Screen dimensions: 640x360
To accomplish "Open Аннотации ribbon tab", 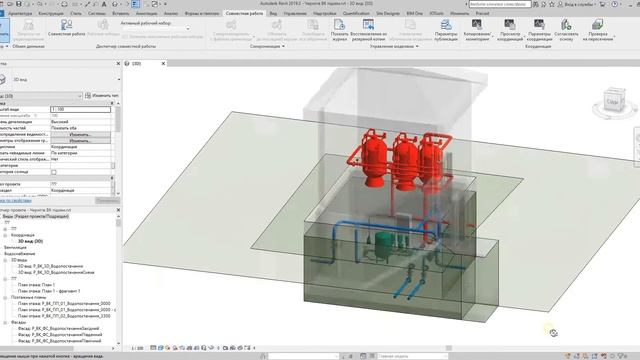I will tap(146, 13).
